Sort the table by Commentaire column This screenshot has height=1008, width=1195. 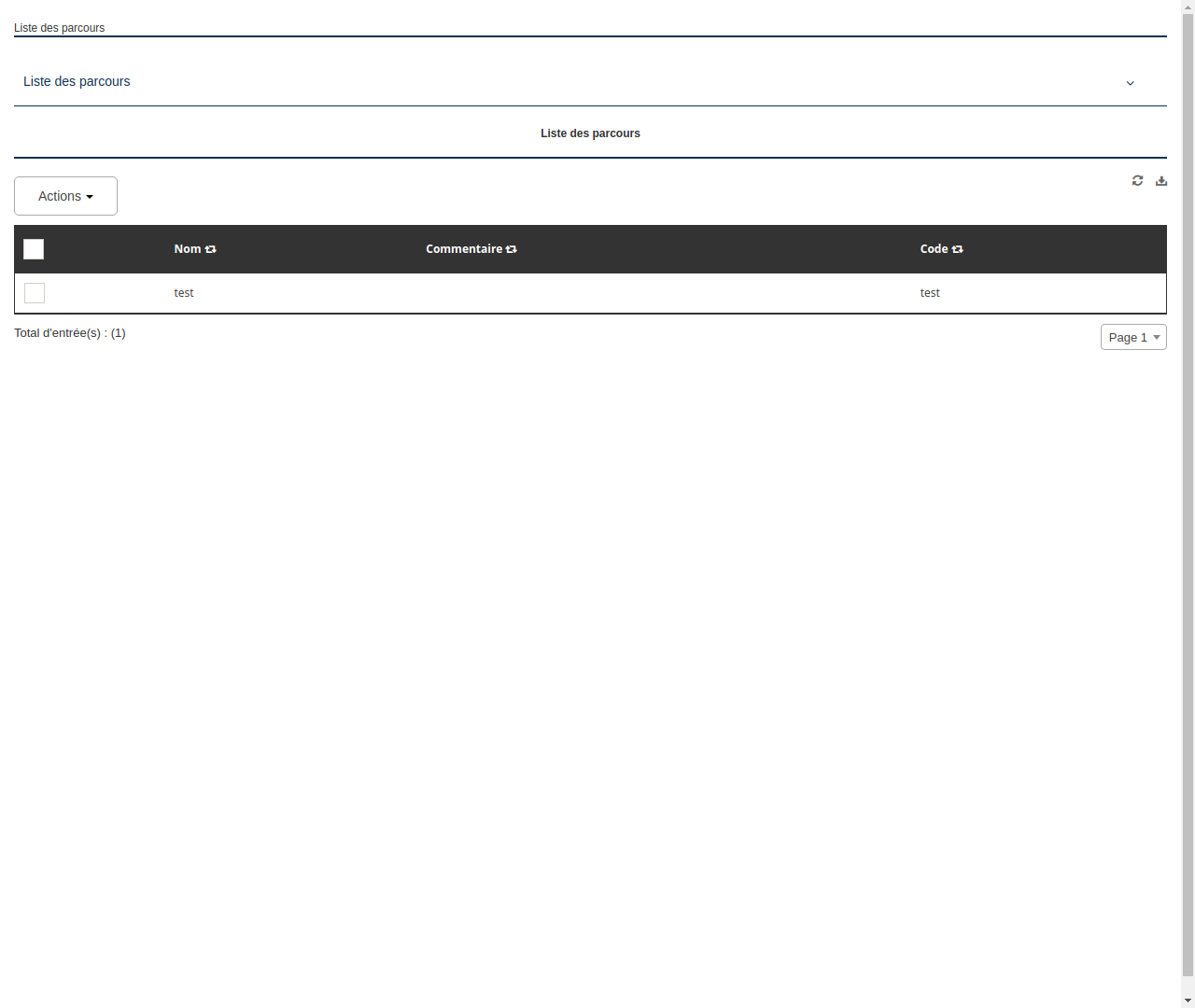point(511,249)
